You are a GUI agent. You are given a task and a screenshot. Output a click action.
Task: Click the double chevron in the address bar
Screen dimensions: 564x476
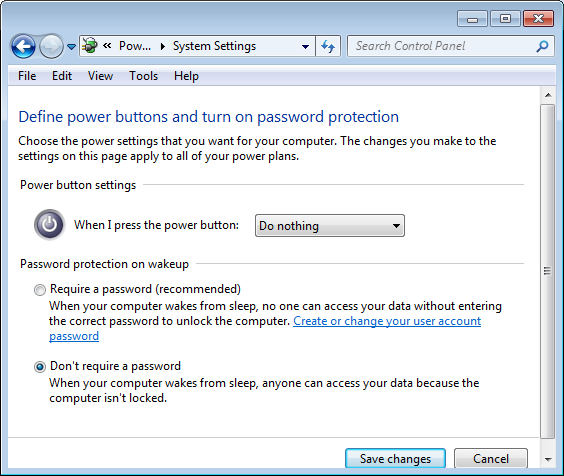[x=107, y=46]
